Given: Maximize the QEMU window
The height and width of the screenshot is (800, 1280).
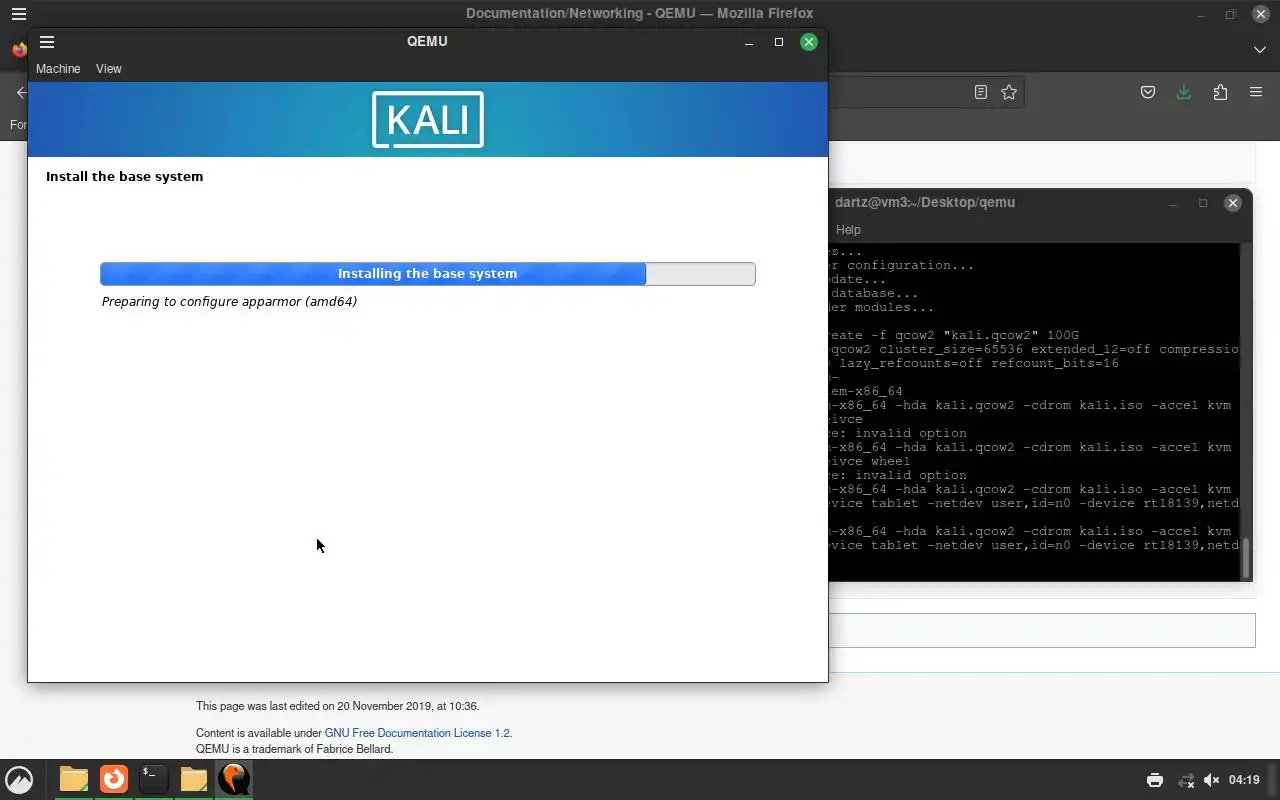Looking at the screenshot, I should [x=779, y=42].
